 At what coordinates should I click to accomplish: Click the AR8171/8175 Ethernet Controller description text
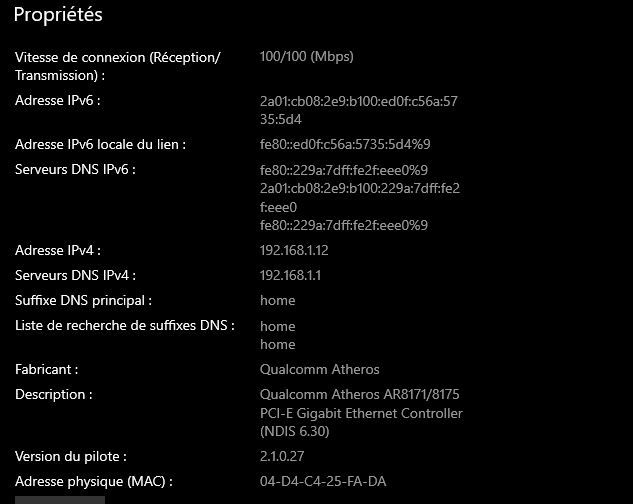click(361, 413)
